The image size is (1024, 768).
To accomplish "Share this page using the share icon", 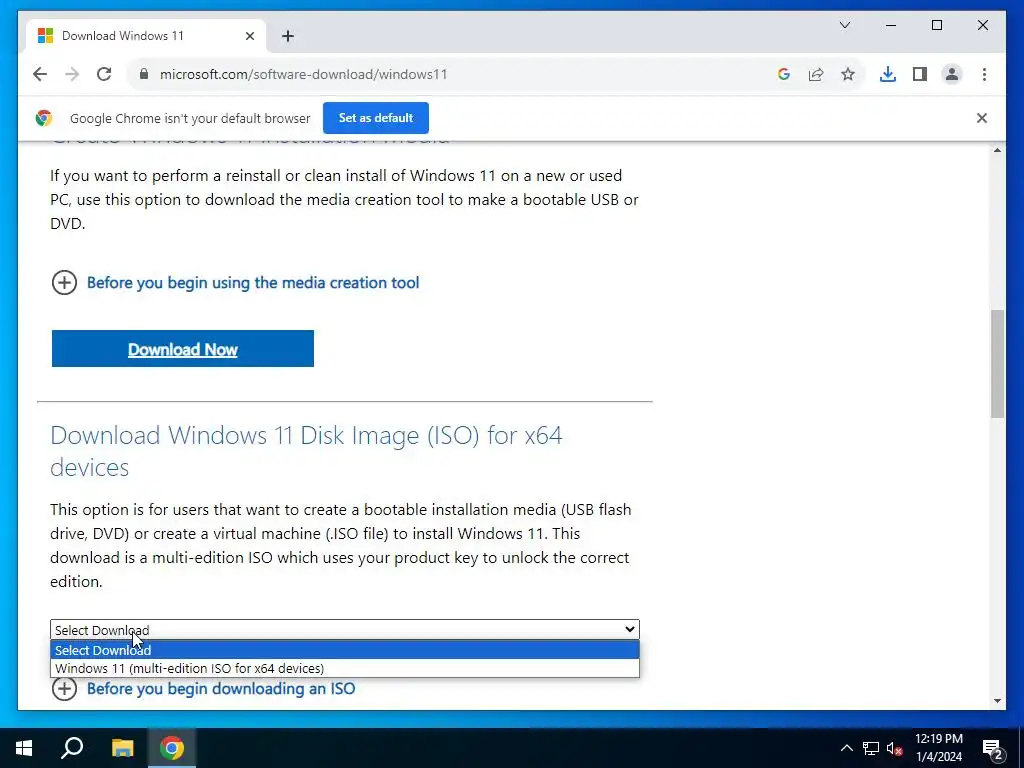I will [816, 74].
